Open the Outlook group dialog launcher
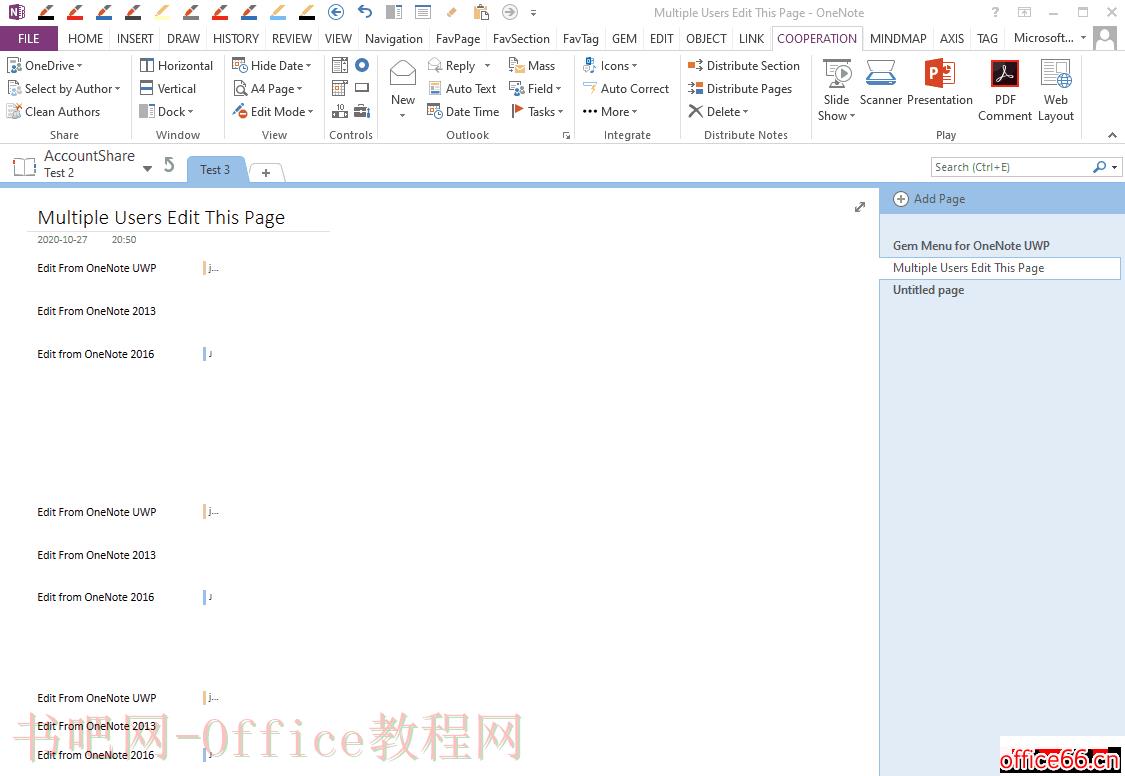Viewport: 1125px width, 776px height. tap(566, 135)
